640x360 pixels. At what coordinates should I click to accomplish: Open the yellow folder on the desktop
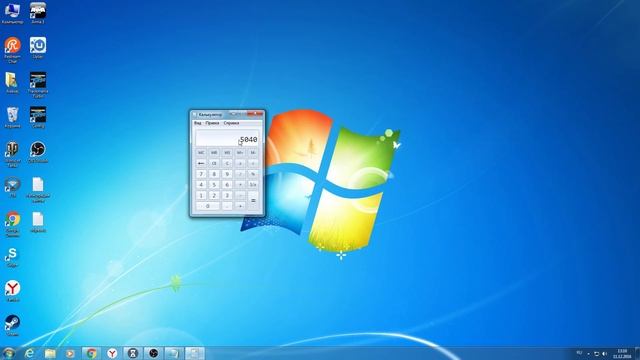coord(12,83)
